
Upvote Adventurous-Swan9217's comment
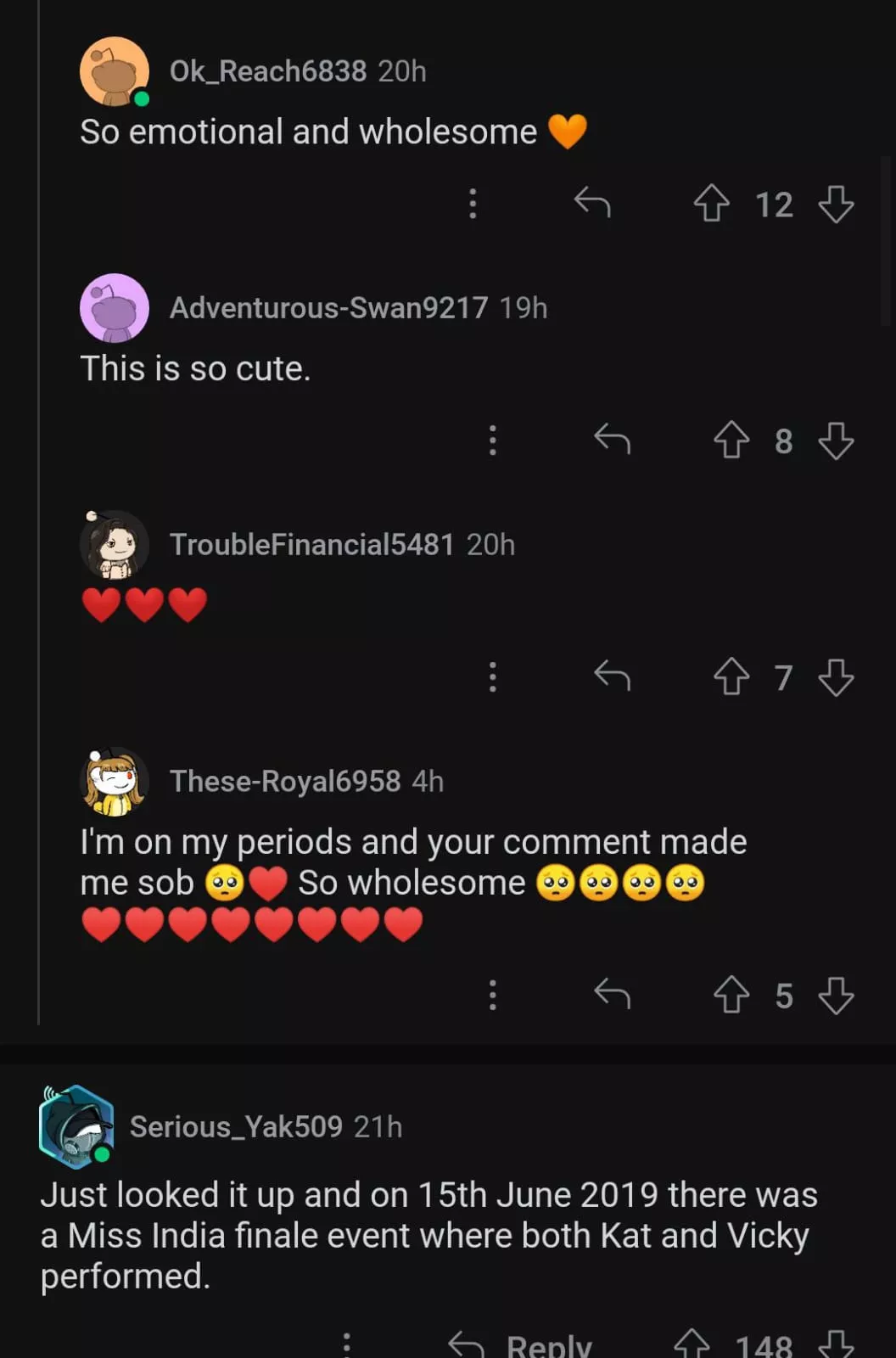pyautogui.click(x=731, y=441)
